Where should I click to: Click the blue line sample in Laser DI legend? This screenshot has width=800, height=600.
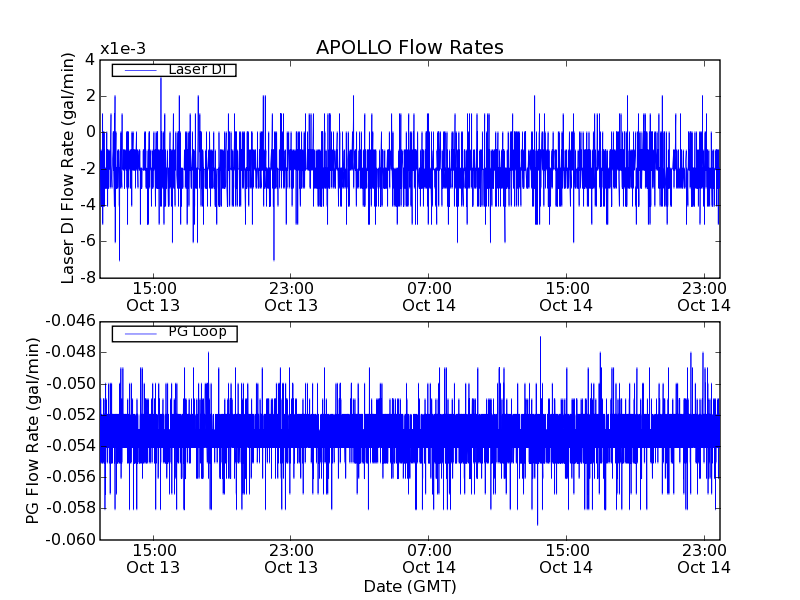(140, 70)
